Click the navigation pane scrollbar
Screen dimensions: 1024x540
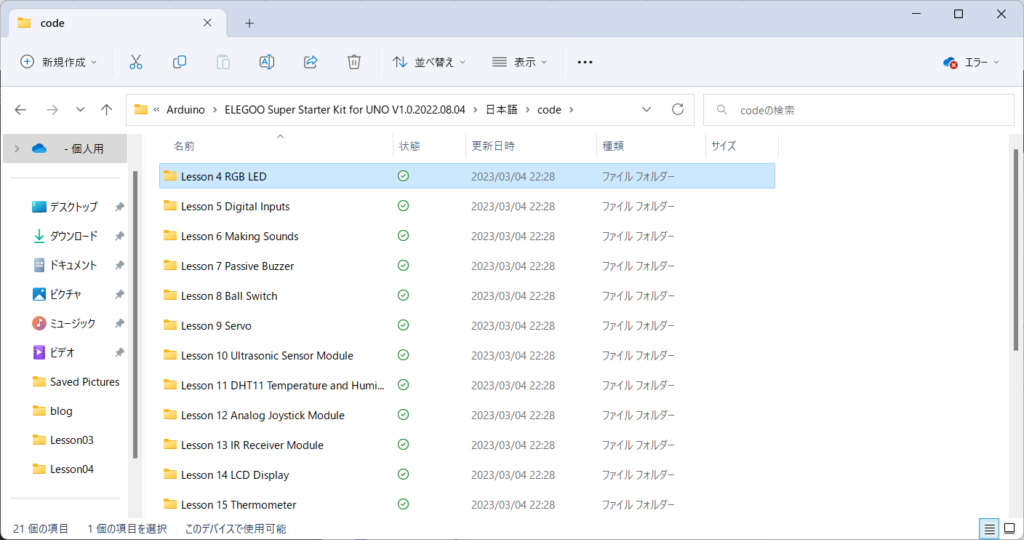click(x=135, y=315)
